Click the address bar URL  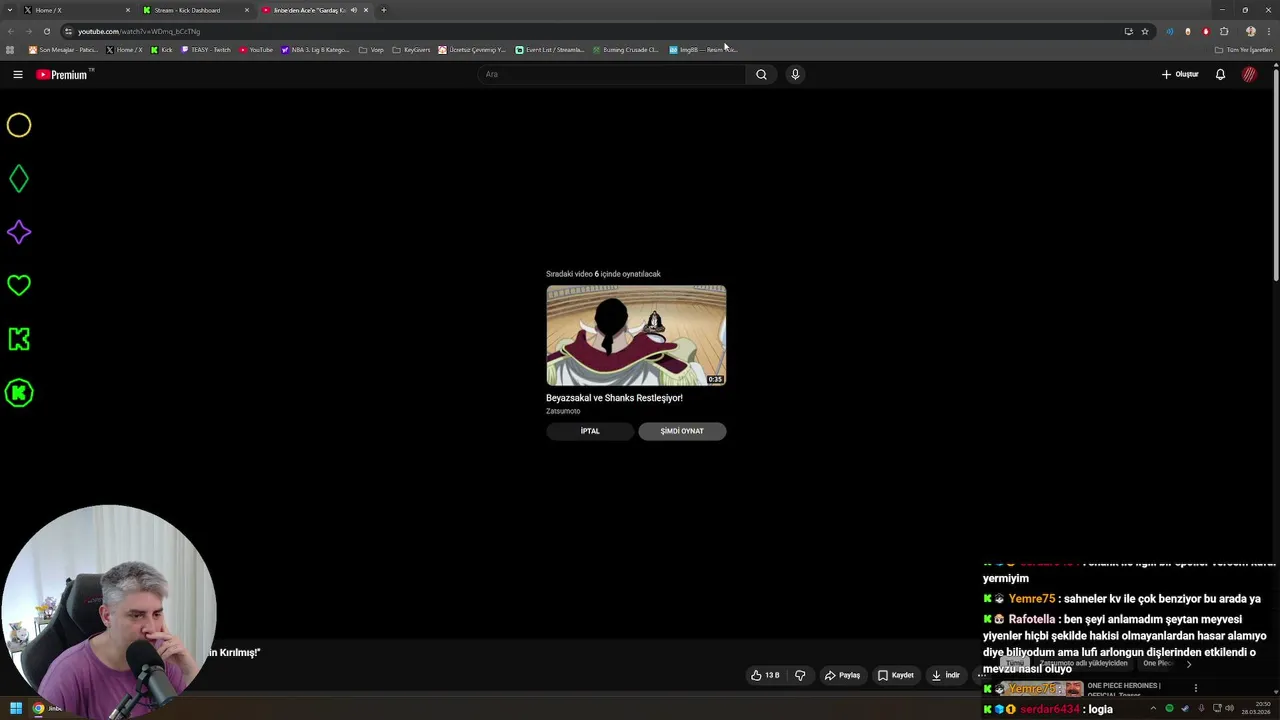pos(139,31)
